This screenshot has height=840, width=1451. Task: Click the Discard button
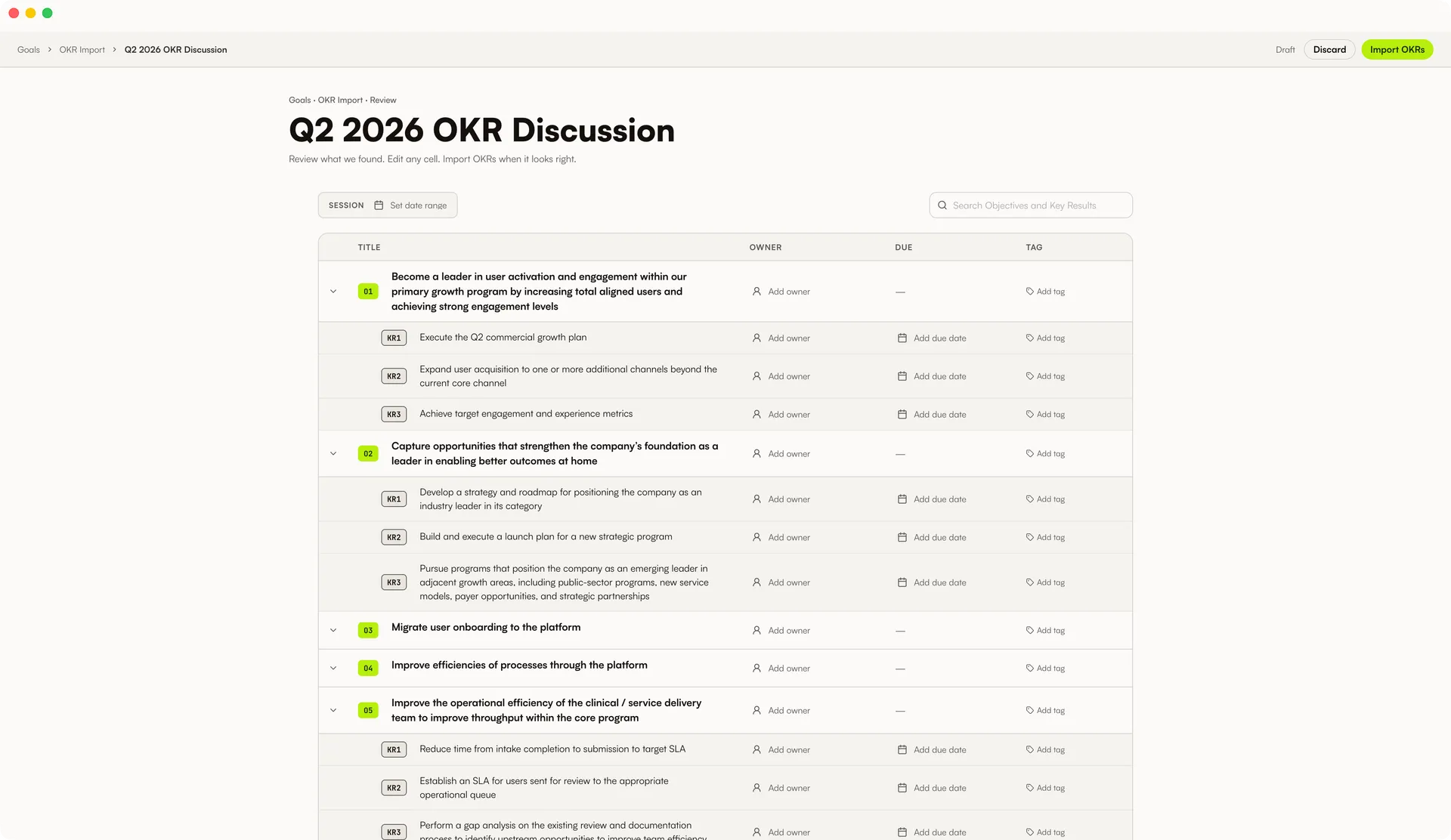click(1329, 50)
